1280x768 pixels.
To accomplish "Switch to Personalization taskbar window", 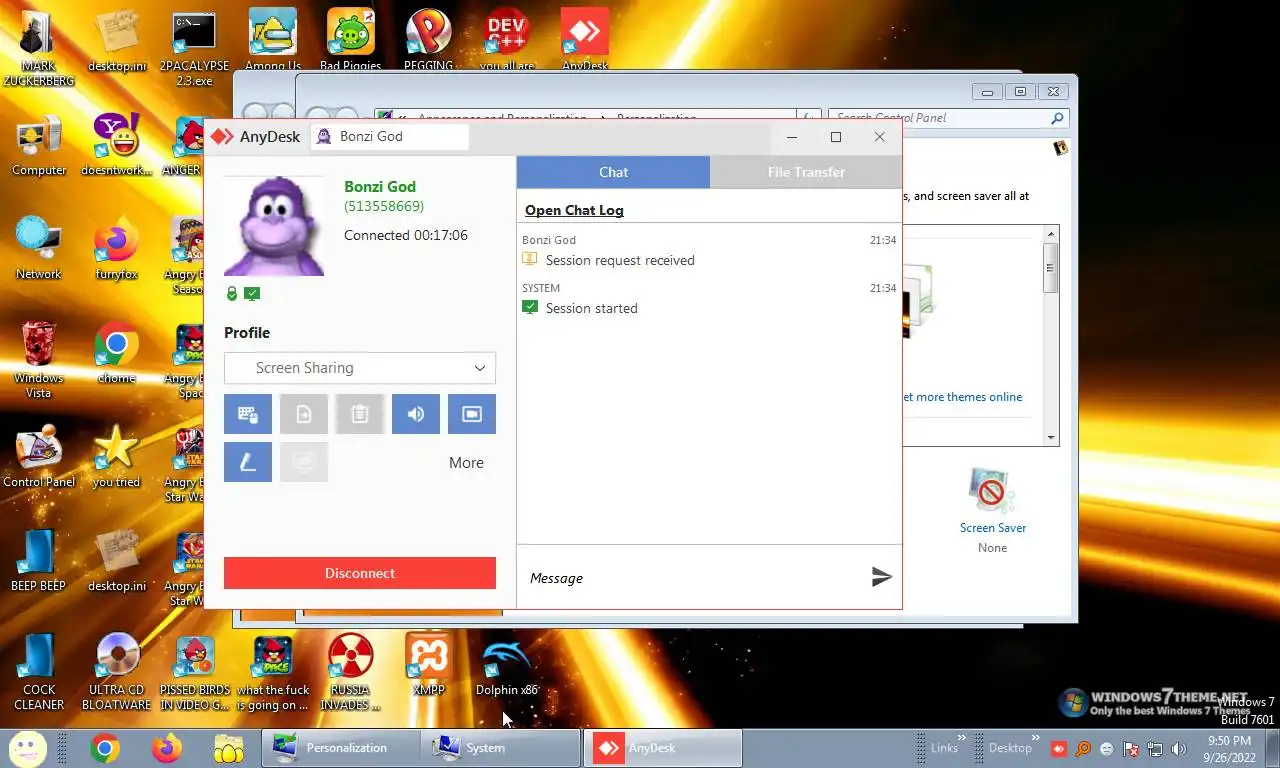I will [341, 748].
